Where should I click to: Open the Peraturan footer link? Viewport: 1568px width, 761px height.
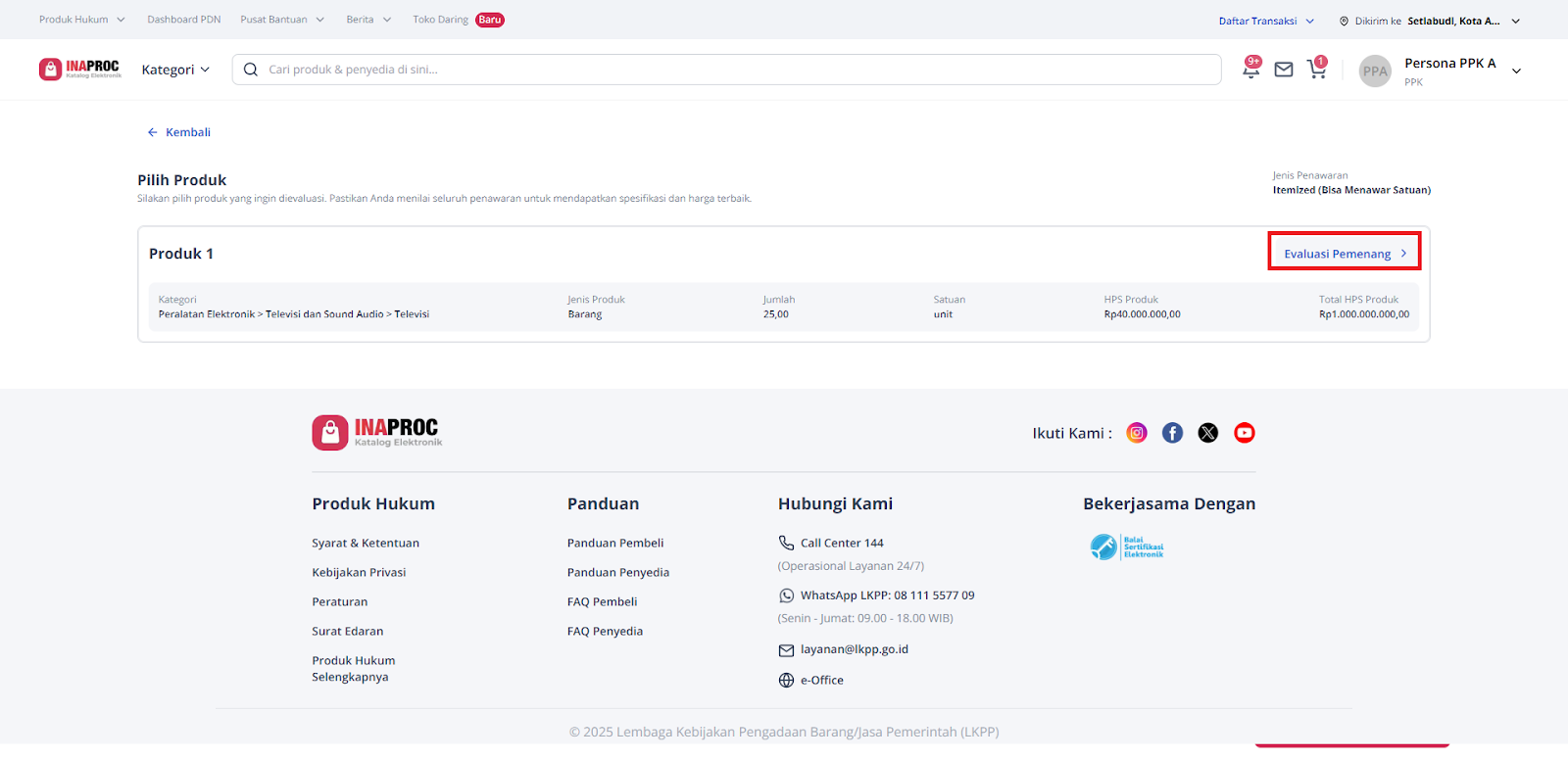[x=340, y=601]
